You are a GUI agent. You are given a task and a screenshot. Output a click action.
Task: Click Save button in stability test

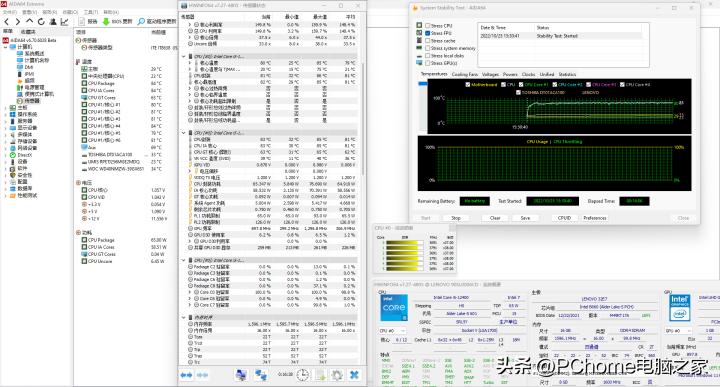(x=525, y=218)
